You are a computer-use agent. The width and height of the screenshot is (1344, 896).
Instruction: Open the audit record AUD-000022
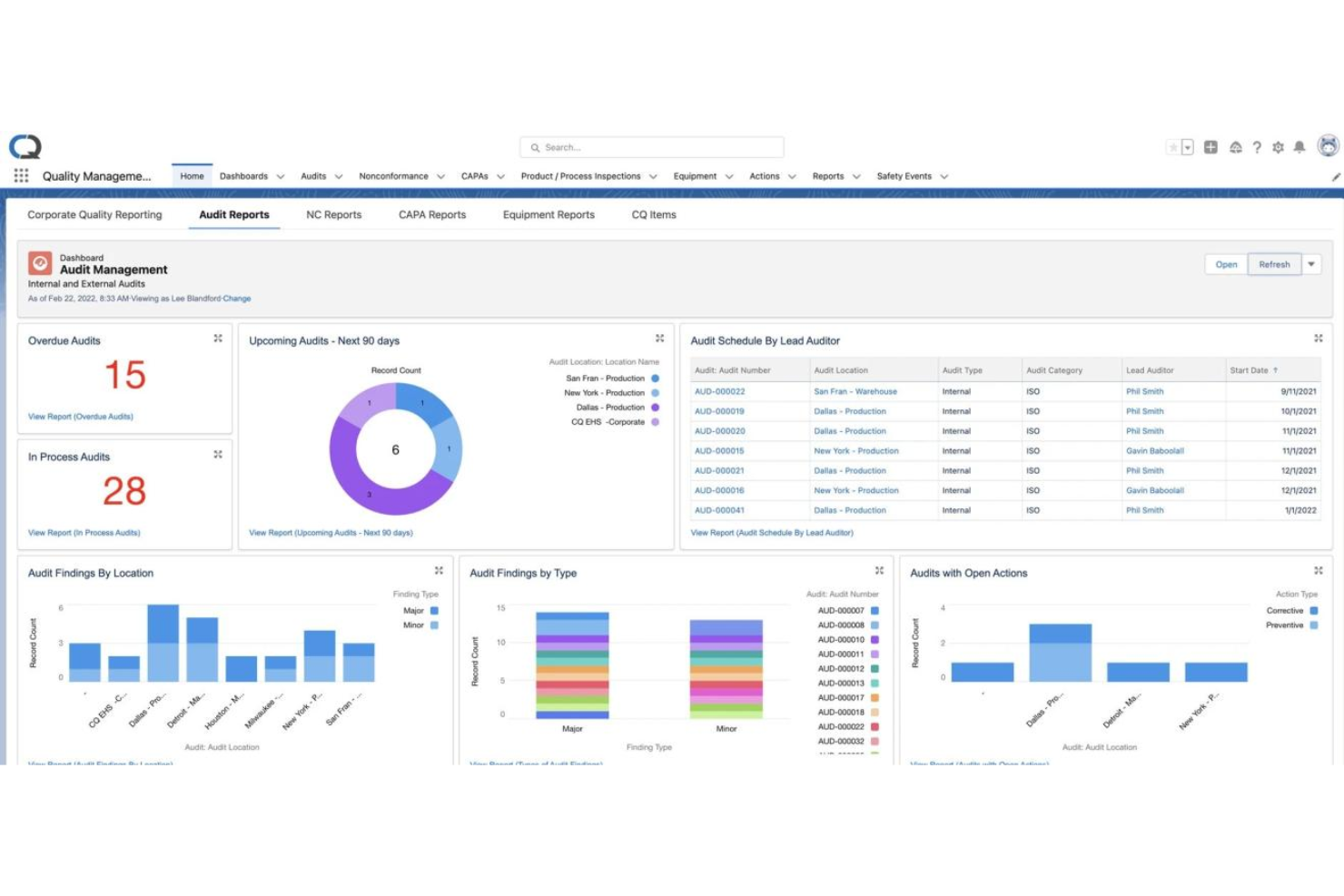[x=719, y=391]
